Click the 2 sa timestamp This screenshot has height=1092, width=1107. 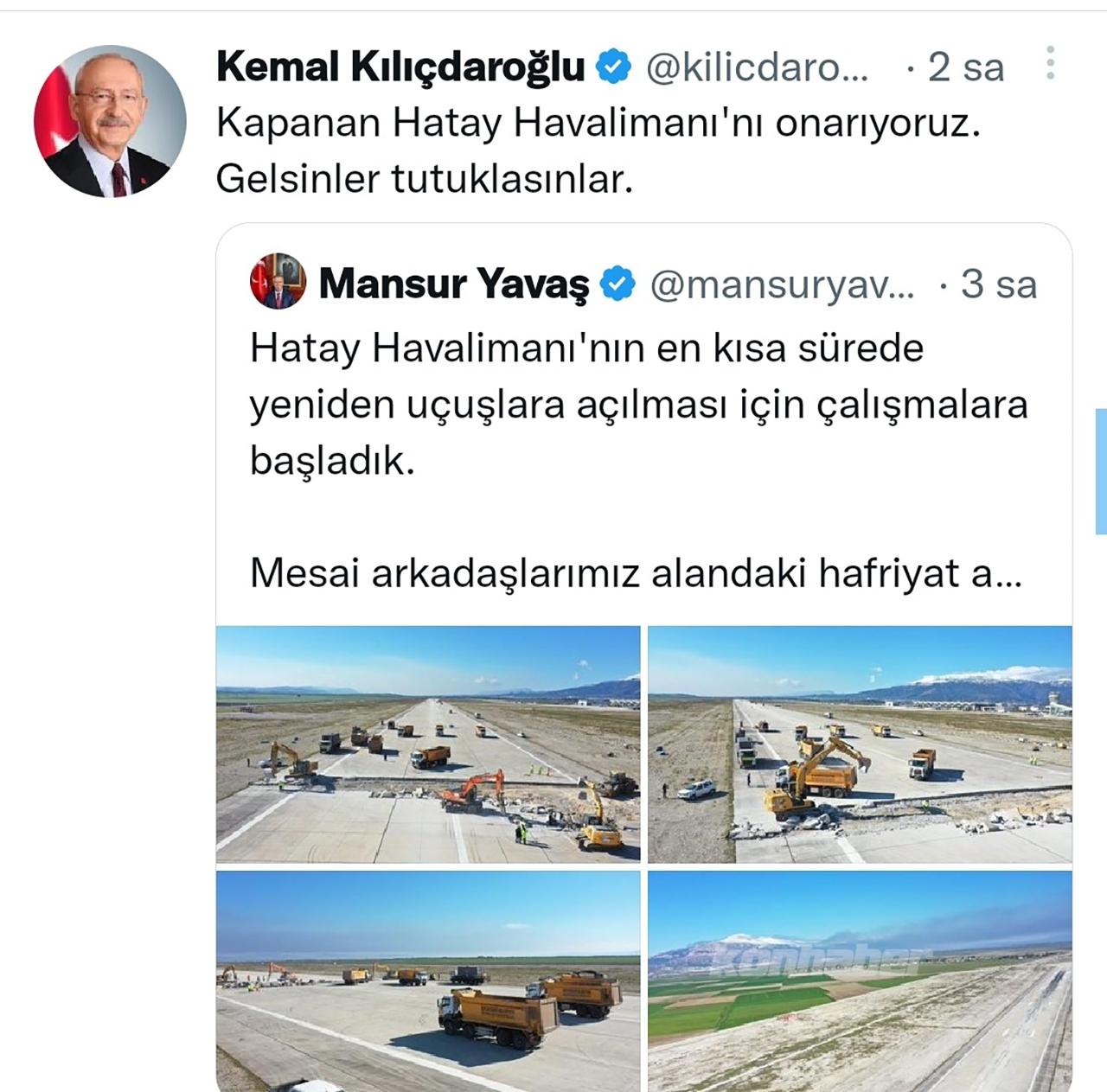[966, 67]
